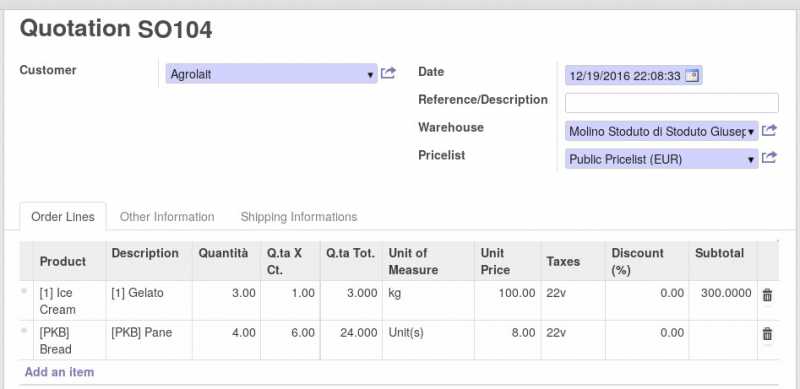Expand the Customer Agrolait dropdown
The width and height of the screenshot is (800, 389).
[370, 75]
